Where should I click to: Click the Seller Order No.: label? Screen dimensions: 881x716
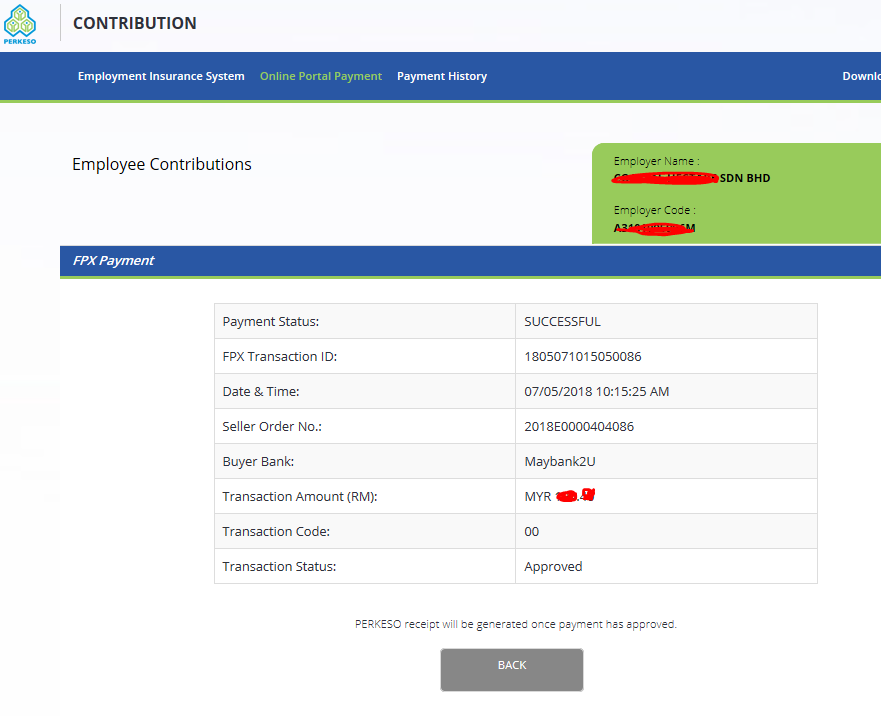click(x=272, y=427)
